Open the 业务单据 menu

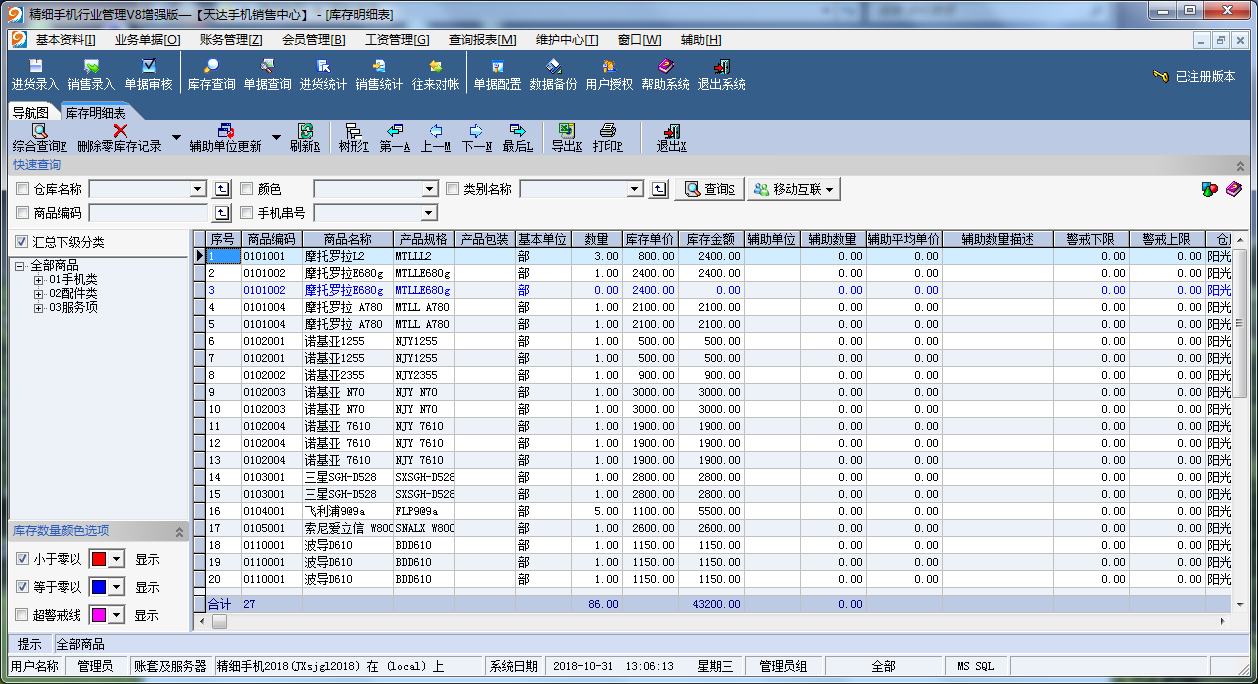tap(148, 40)
